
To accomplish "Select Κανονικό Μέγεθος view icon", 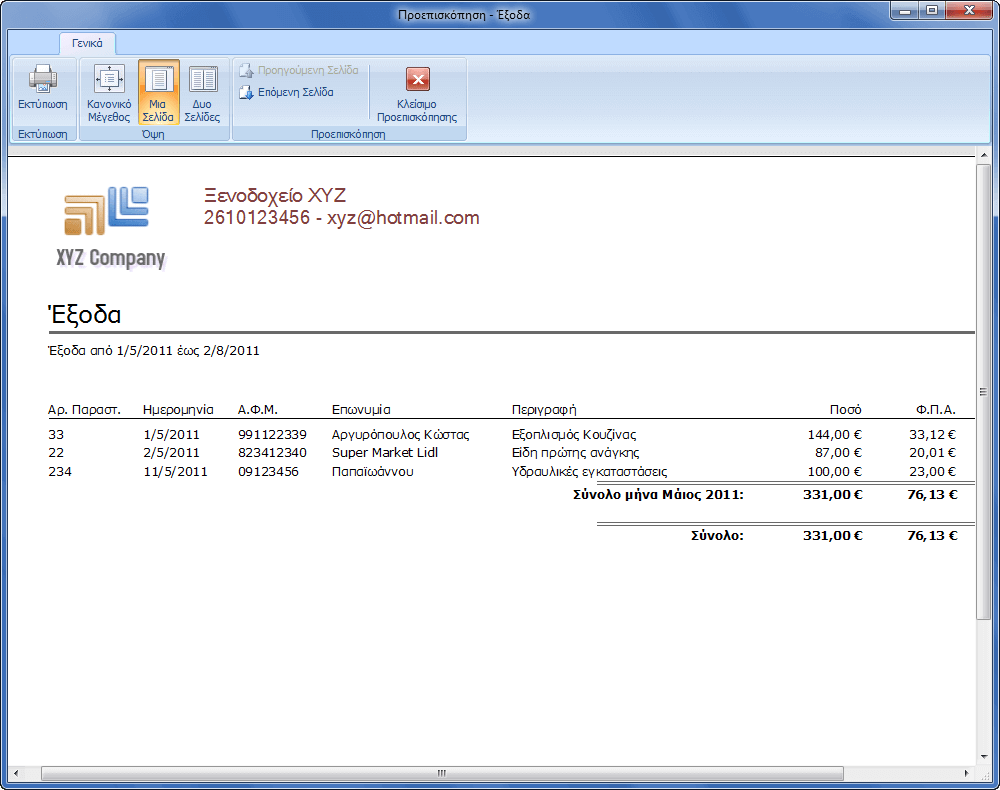I will coord(109,82).
